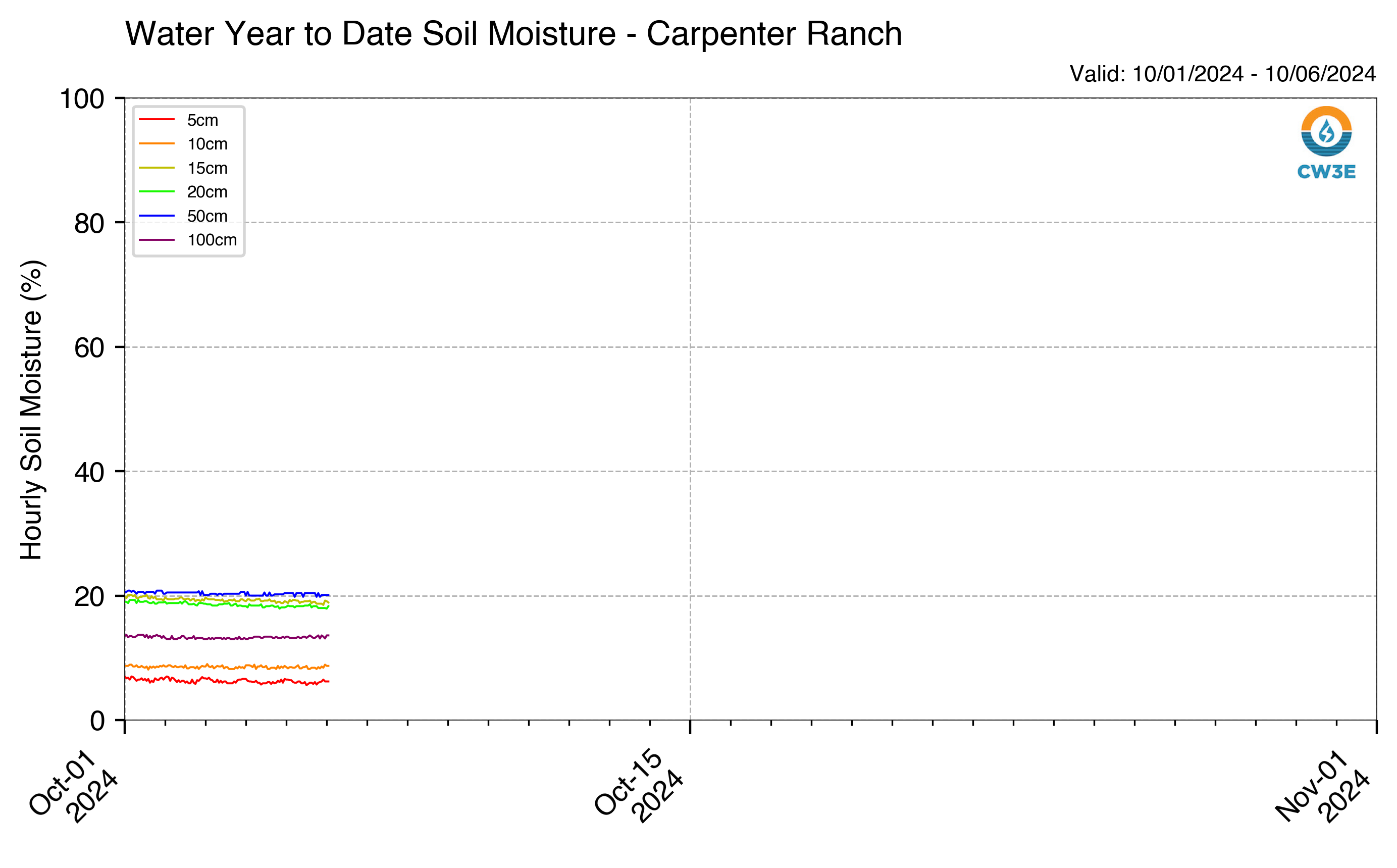Click the 15cm legend label
Viewport: 1397px width, 868px height.
[207, 168]
